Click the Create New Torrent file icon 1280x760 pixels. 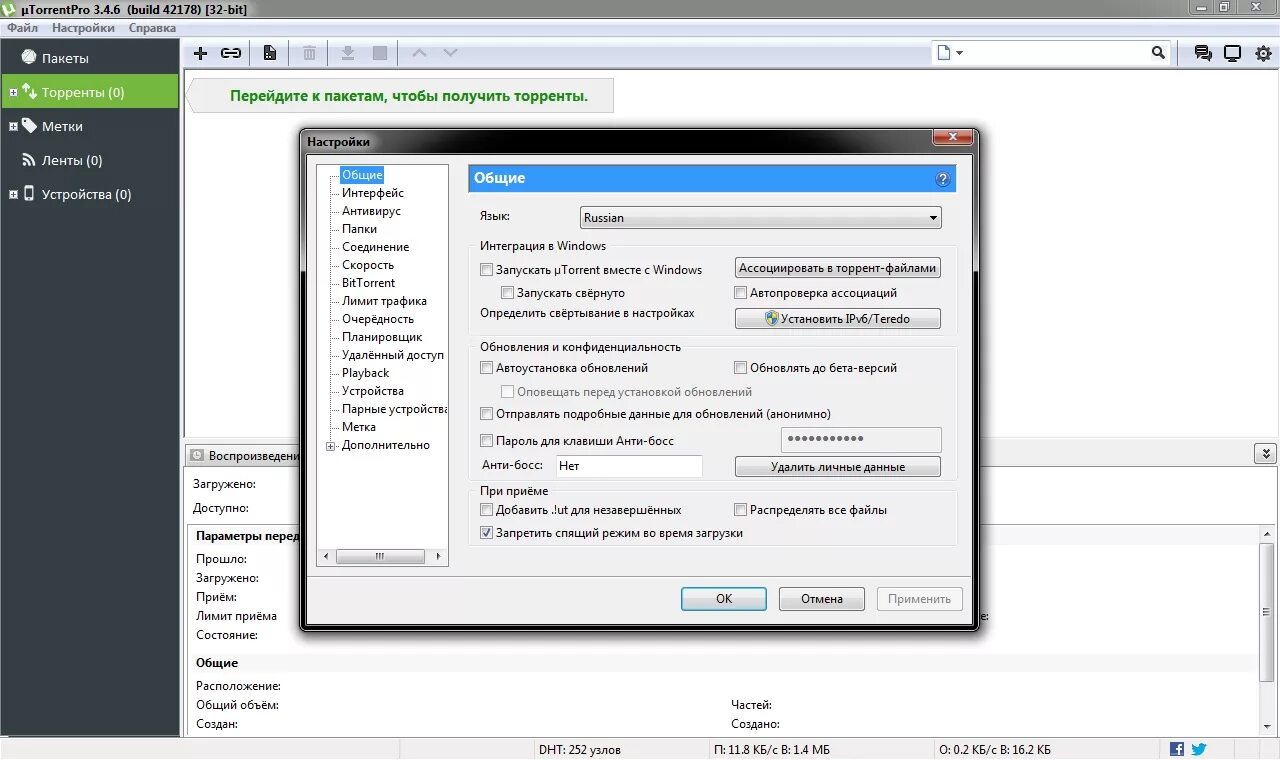[270, 53]
